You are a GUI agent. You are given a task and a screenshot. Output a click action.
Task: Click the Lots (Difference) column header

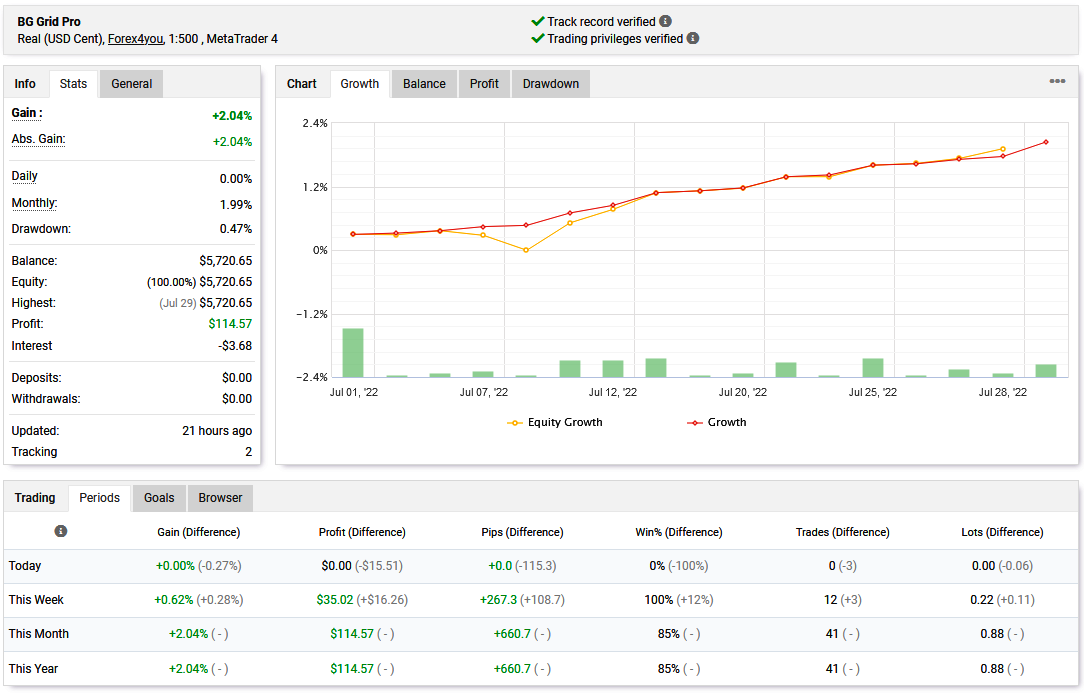point(1002,532)
